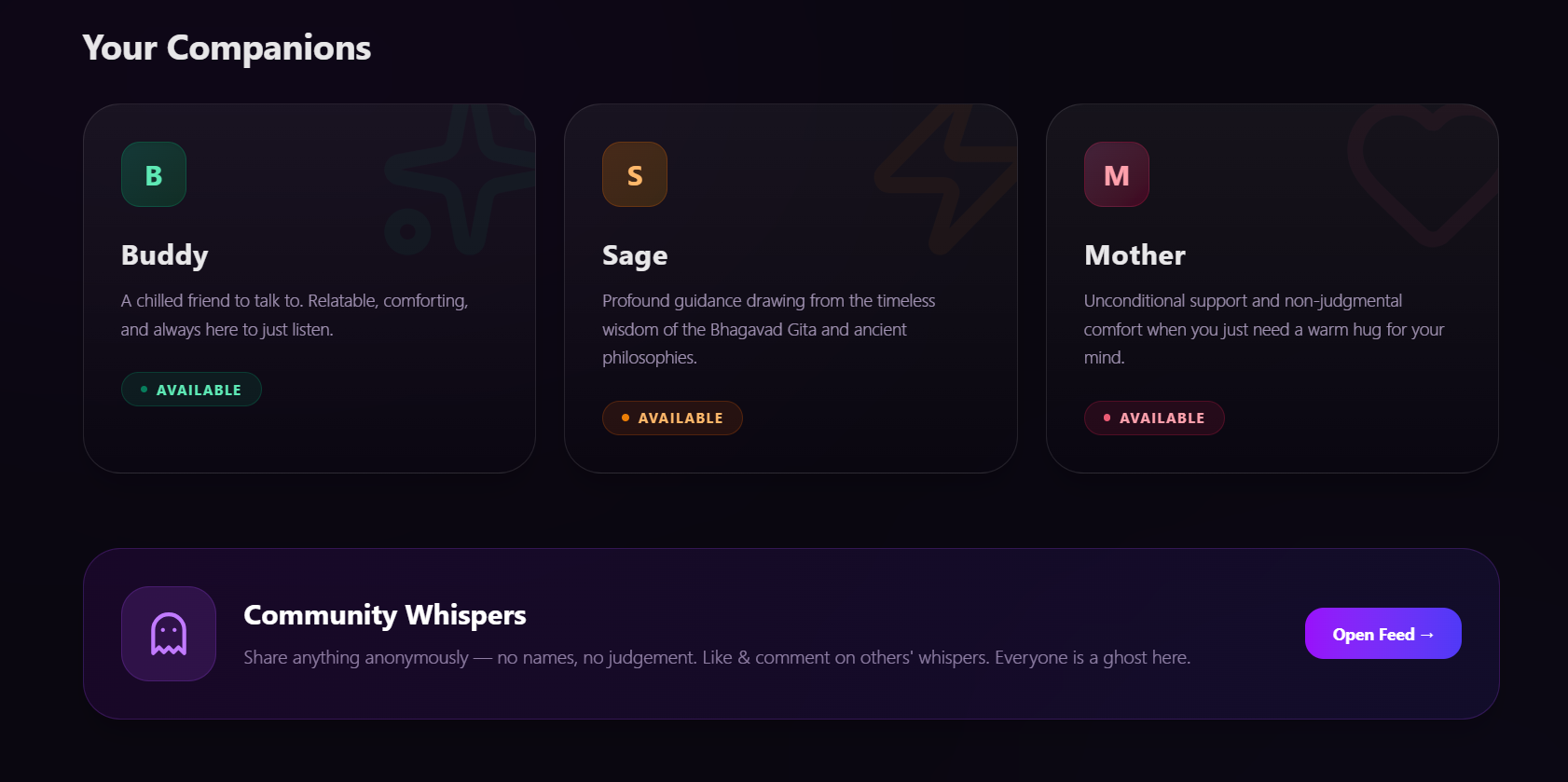Screen dimensions: 1568x782
Task: Toggle Mother's AVAILABLE status badge
Action: (x=1154, y=418)
